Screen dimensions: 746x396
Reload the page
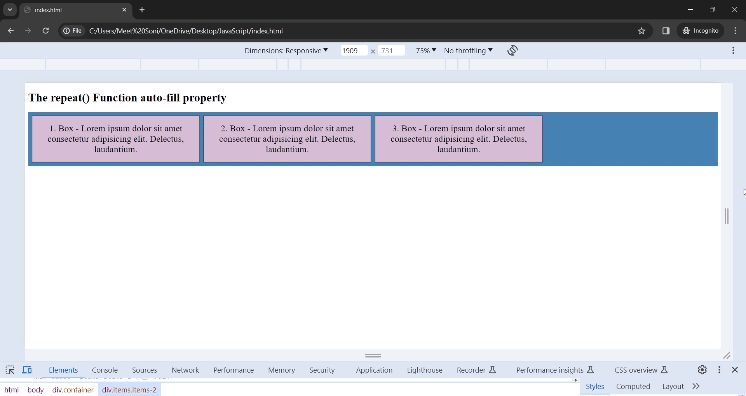(46, 30)
